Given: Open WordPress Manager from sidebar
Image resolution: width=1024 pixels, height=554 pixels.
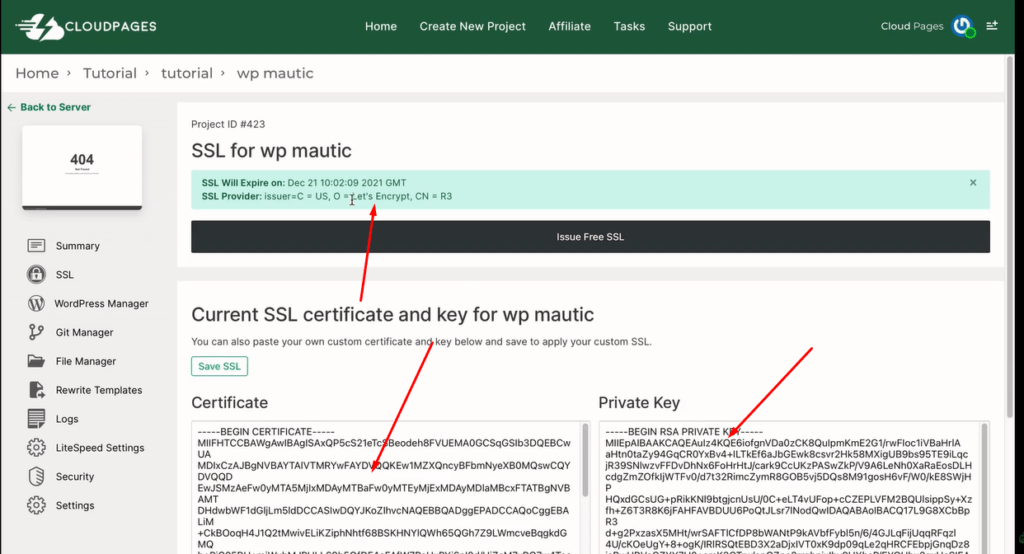Looking at the screenshot, I should [x=101, y=303].
